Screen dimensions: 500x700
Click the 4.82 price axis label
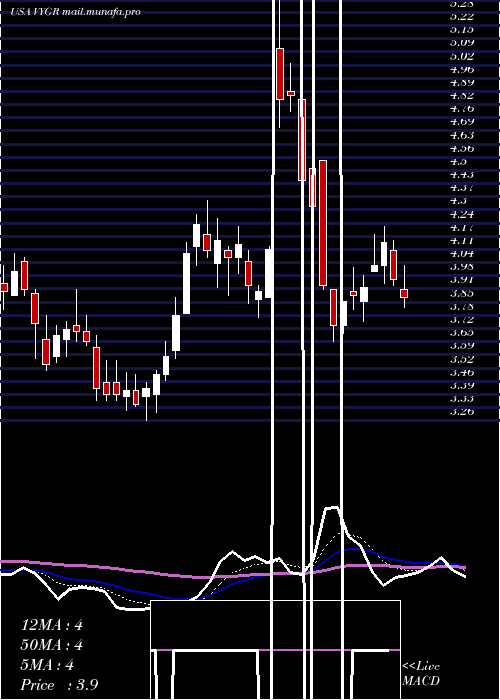462,96
